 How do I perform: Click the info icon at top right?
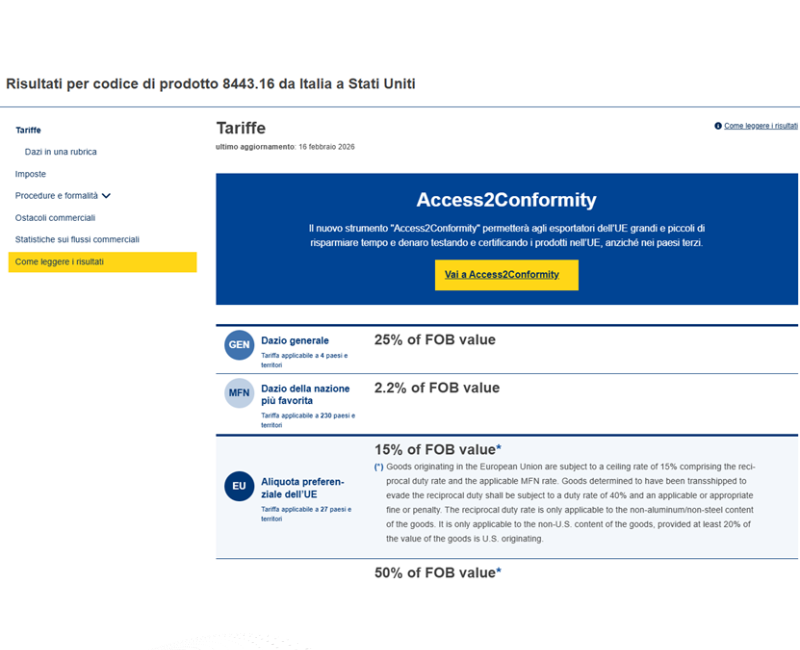(718, 126)
